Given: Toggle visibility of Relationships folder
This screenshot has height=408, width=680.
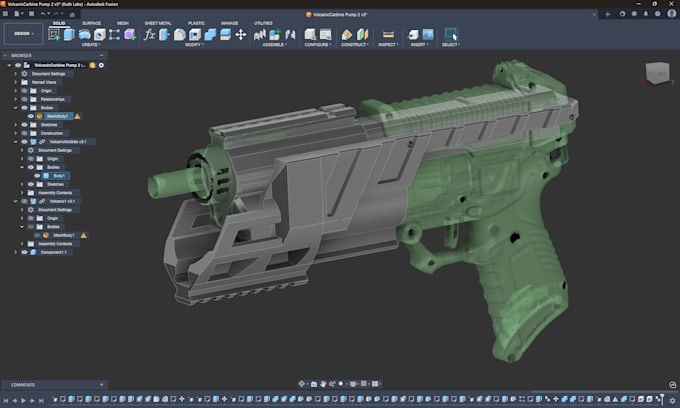Looking at the screenshot, I should pos(24,99).
